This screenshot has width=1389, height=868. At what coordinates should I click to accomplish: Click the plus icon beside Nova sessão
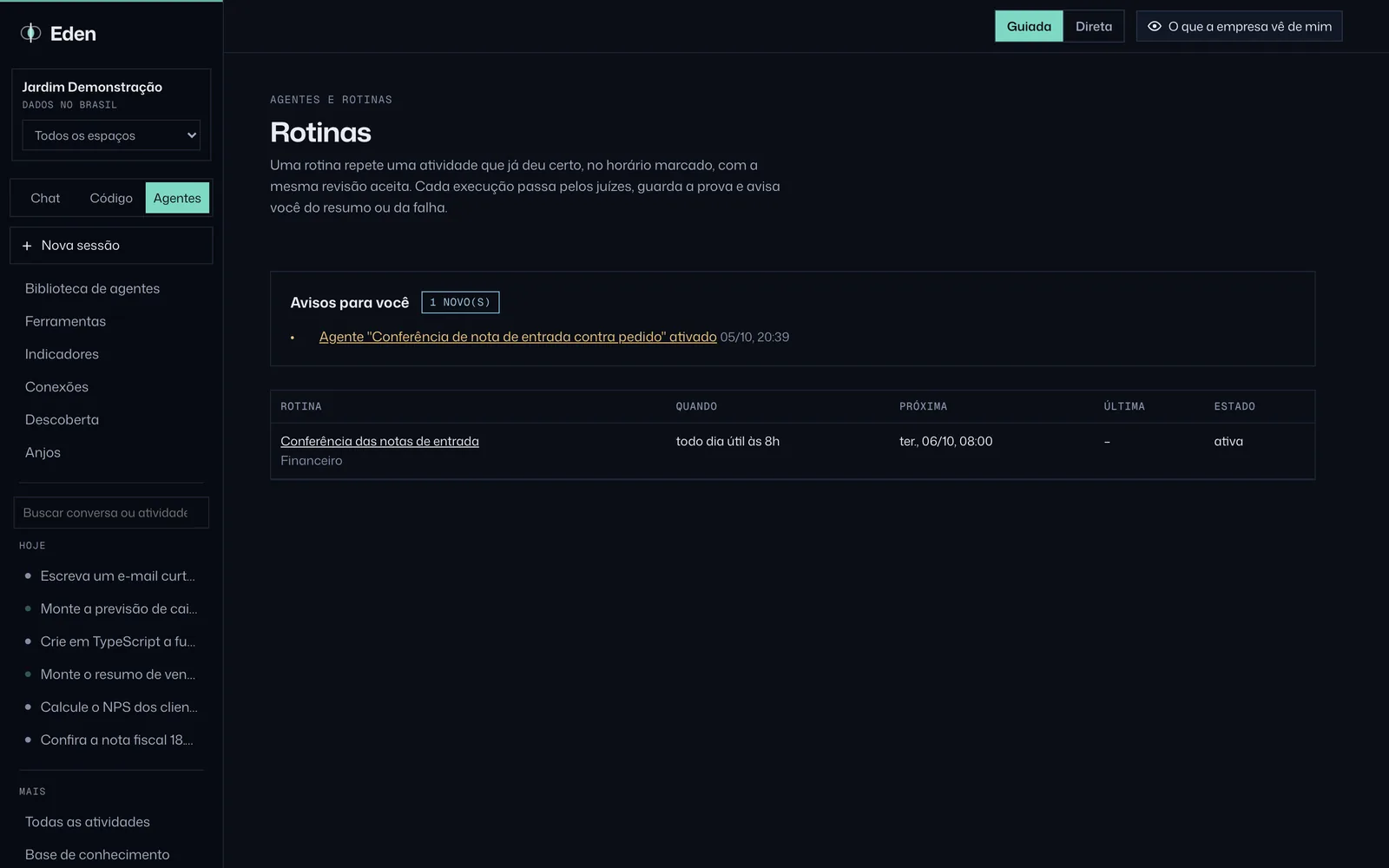point(27,246)
